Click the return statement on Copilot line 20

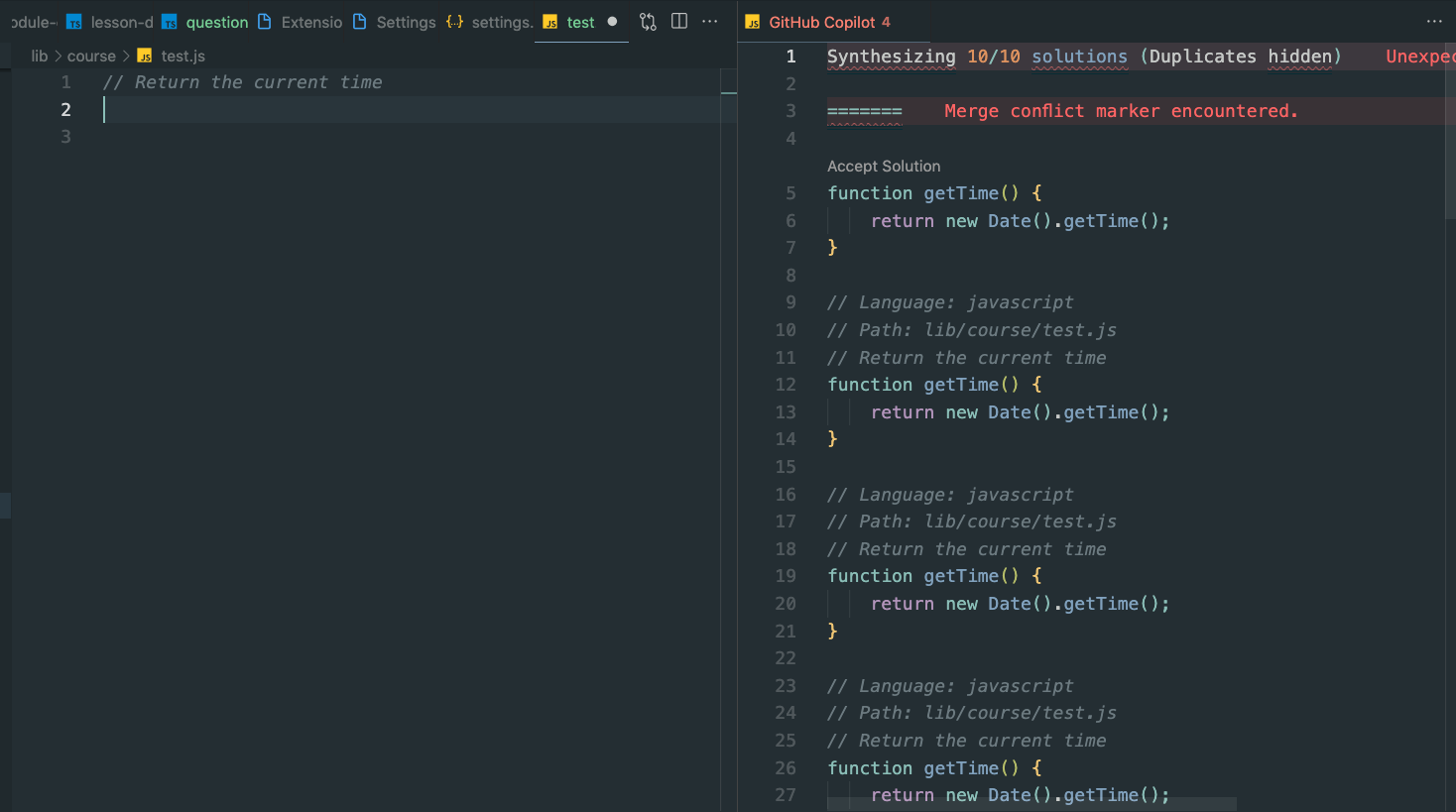click(x=1021, y=604)
